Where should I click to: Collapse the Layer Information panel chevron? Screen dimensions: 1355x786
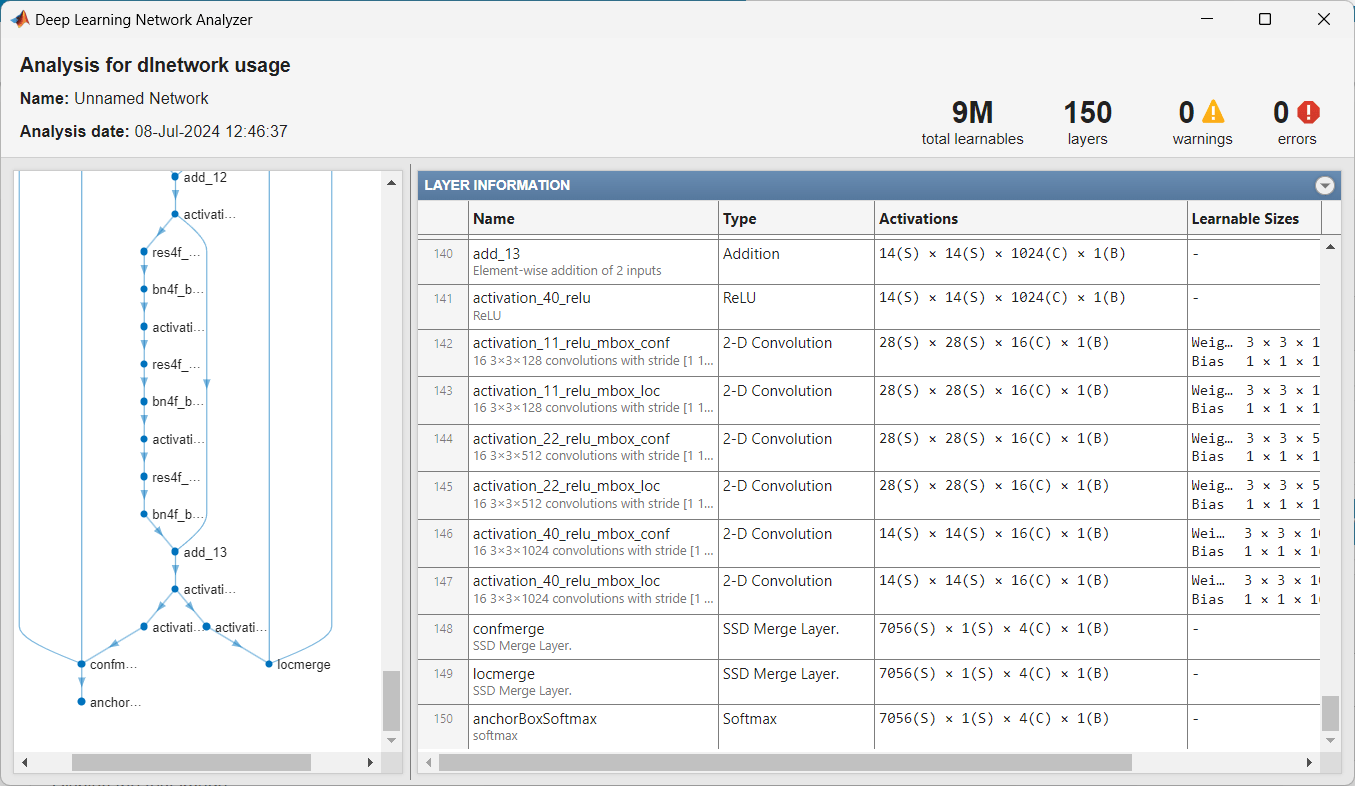(x=1324, y=185)
